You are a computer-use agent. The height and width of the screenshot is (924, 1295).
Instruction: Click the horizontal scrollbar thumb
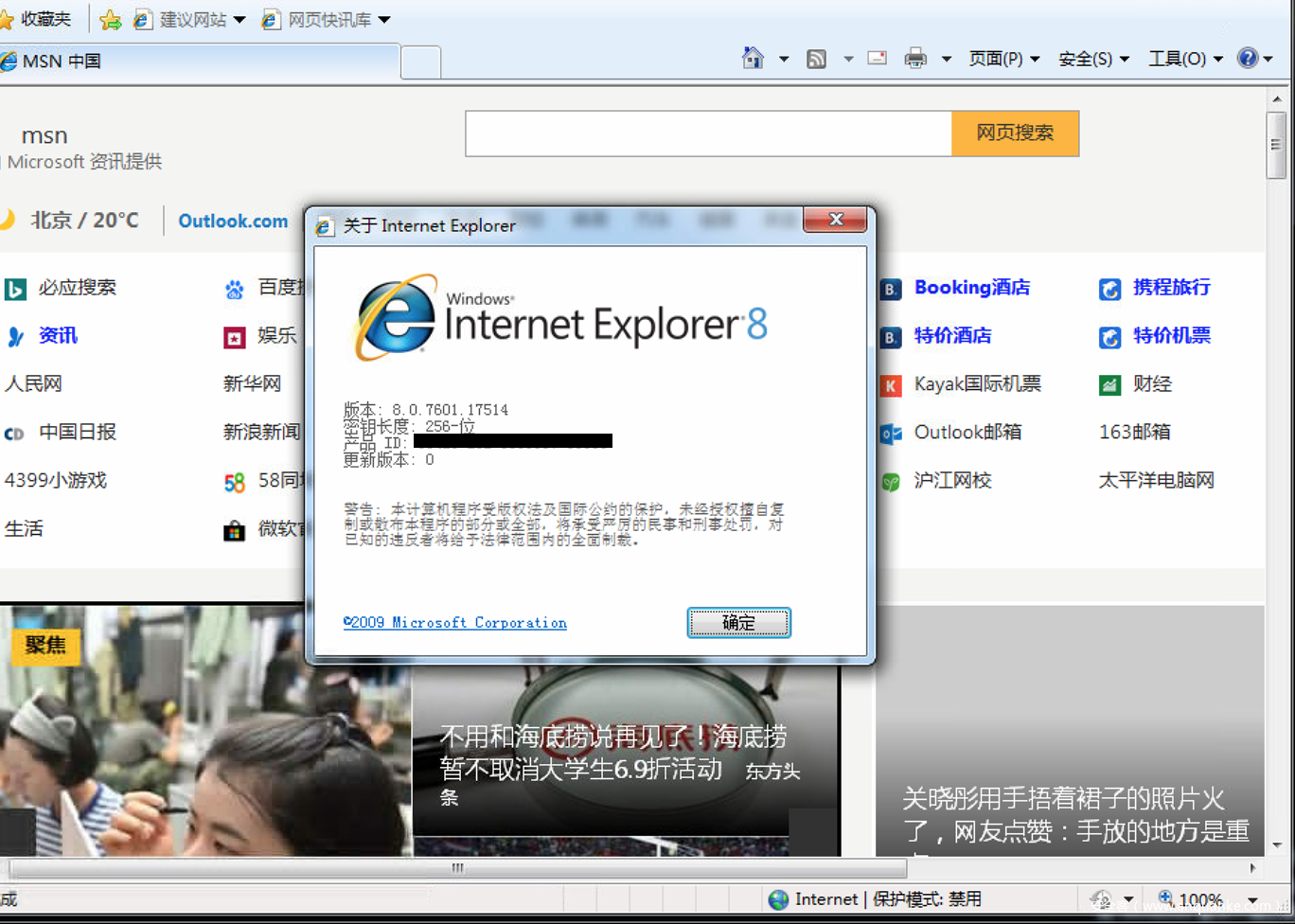pos(457,868)
